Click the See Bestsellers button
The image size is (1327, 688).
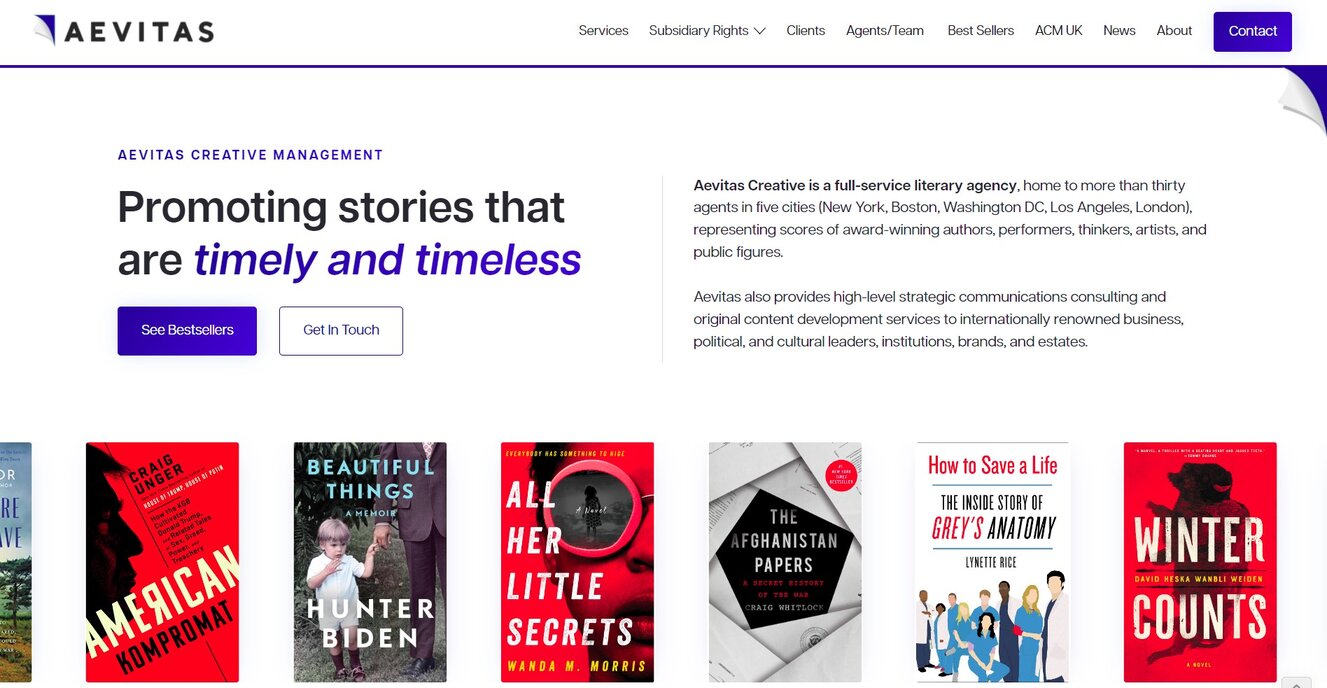tap(187, 330)
